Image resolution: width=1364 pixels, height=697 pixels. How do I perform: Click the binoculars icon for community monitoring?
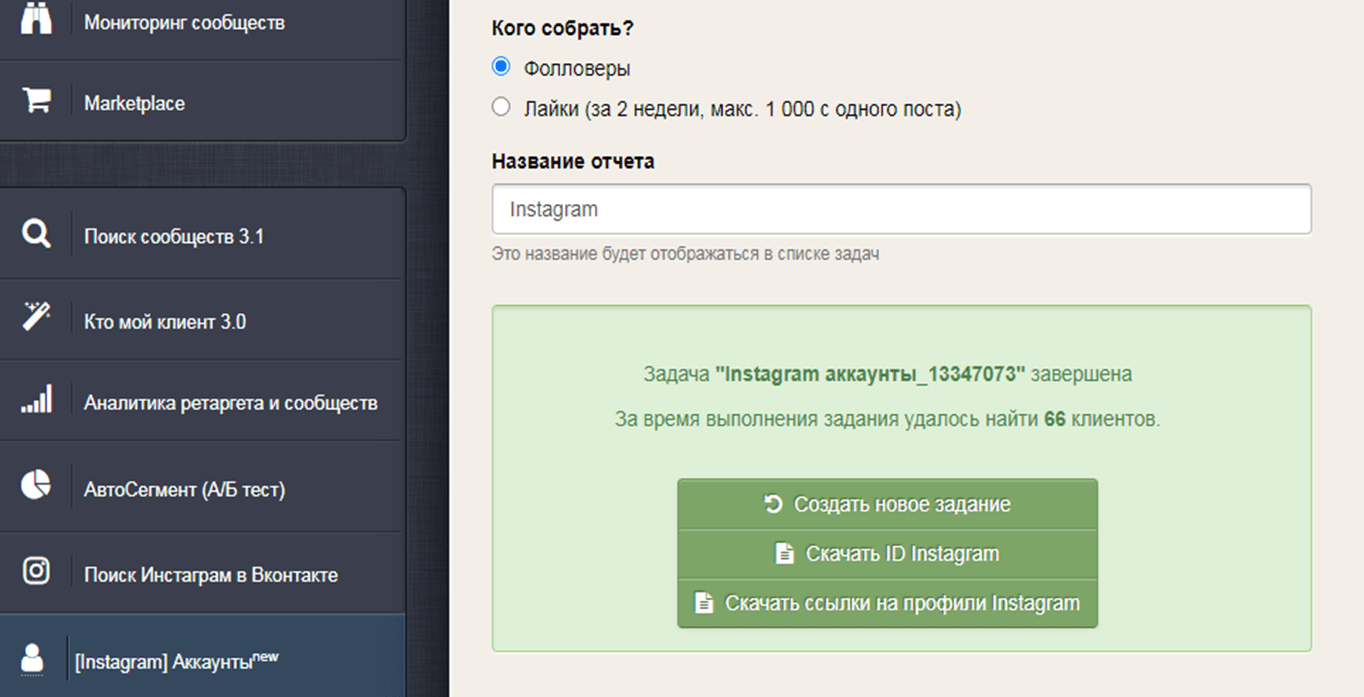pos(36,21)
